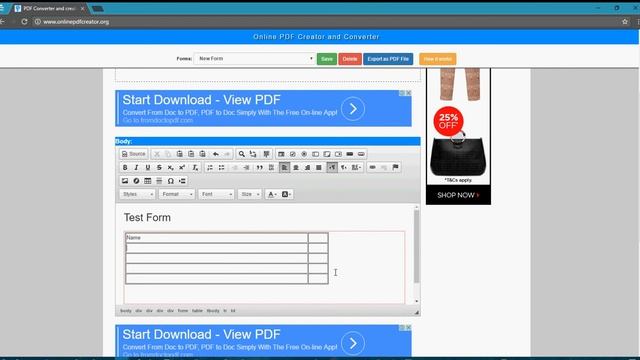Insert a Special Character (omega)
This screenshot has height=360, width=640.
tap(171, 181)
